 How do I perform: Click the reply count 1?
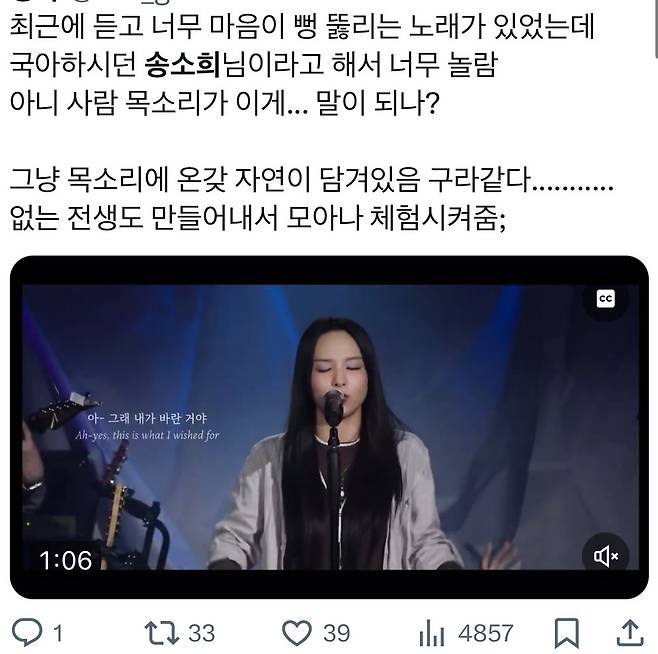[x=58, y=633]
